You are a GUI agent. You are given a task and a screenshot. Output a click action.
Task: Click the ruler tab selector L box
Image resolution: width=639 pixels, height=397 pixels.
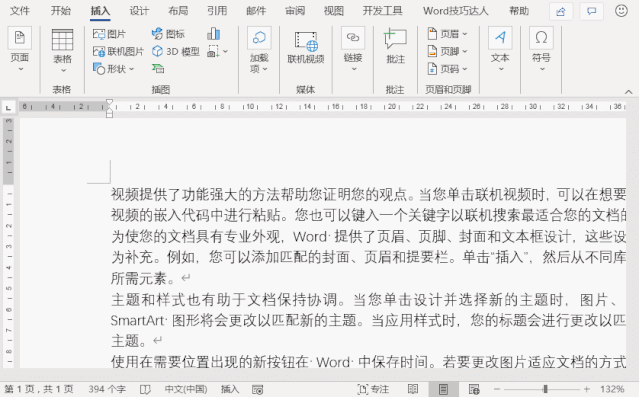click(8, 108)
